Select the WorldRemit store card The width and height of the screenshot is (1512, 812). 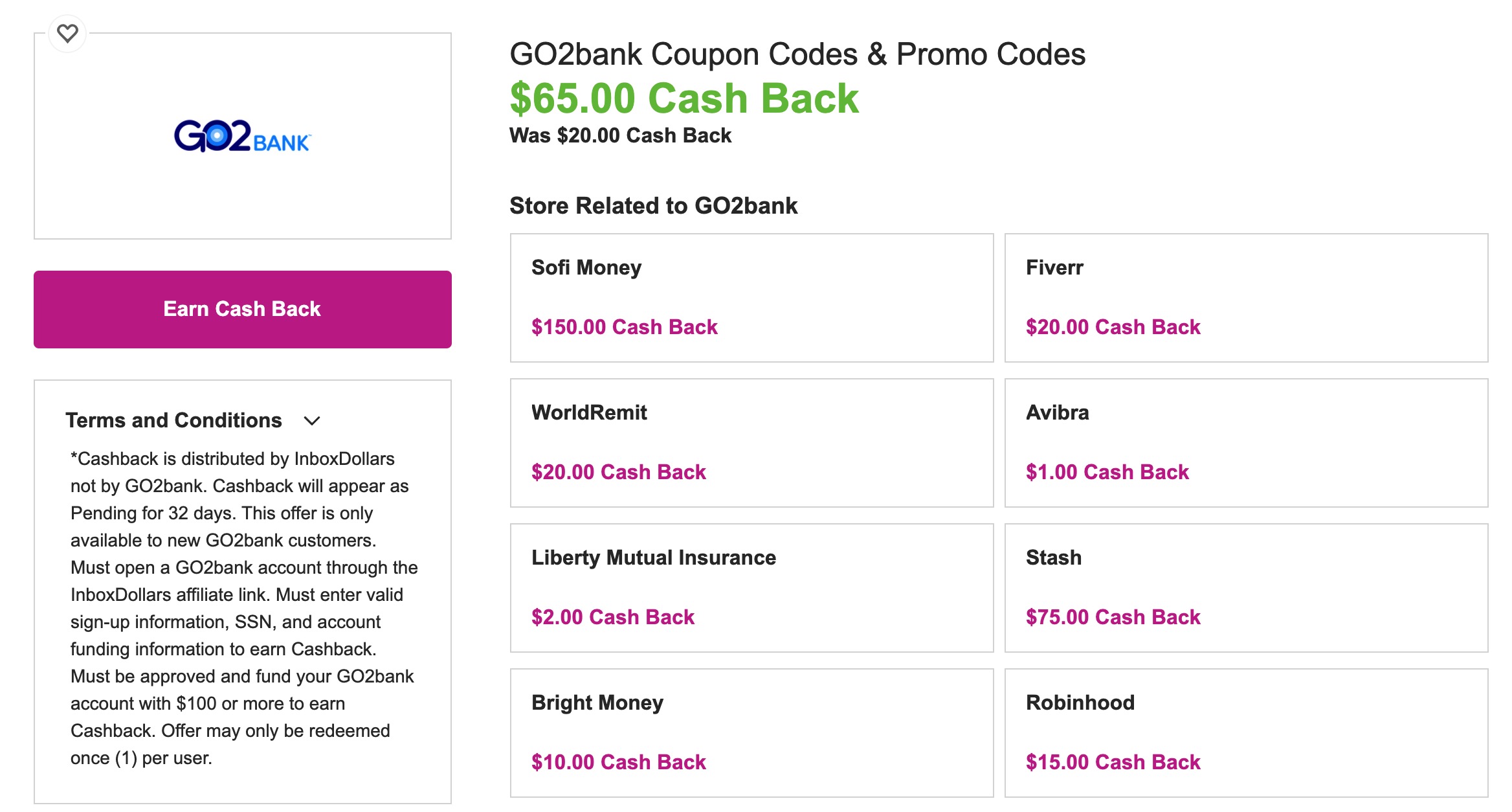click(751, 443)
